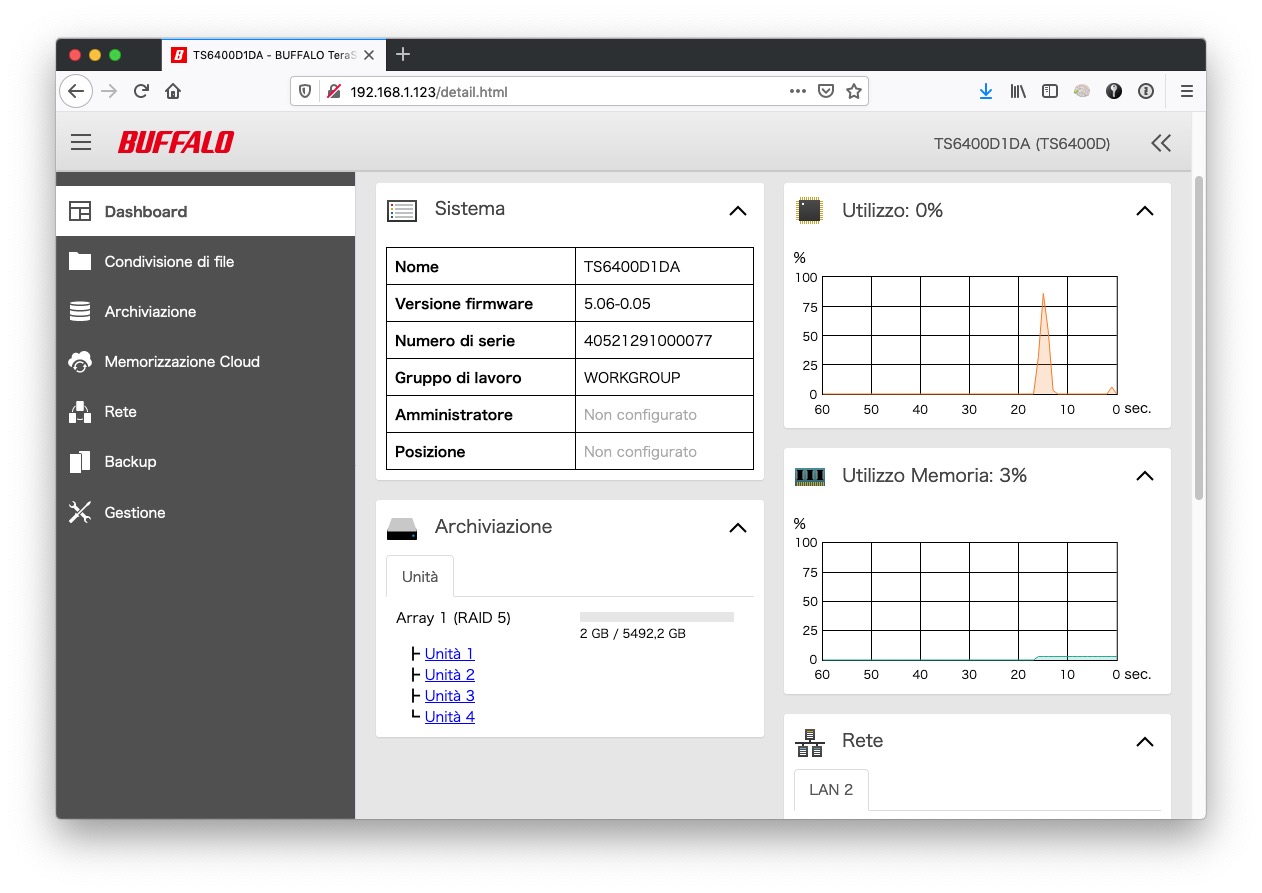The image size is (1262, 893).
Task: Open Gestione in the sidebar
Action: [x=205, y=512]
